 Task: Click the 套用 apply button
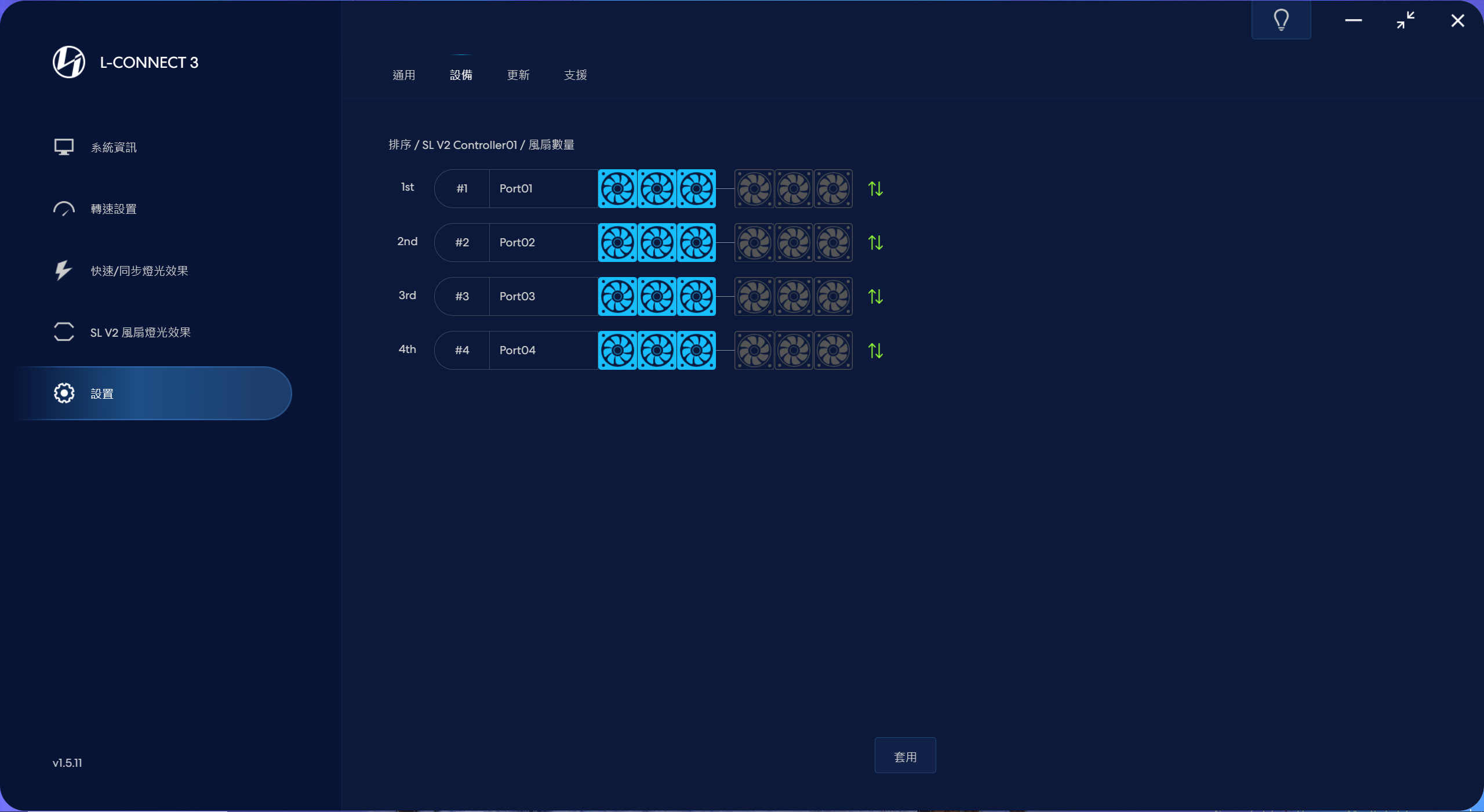click(905, 756)
